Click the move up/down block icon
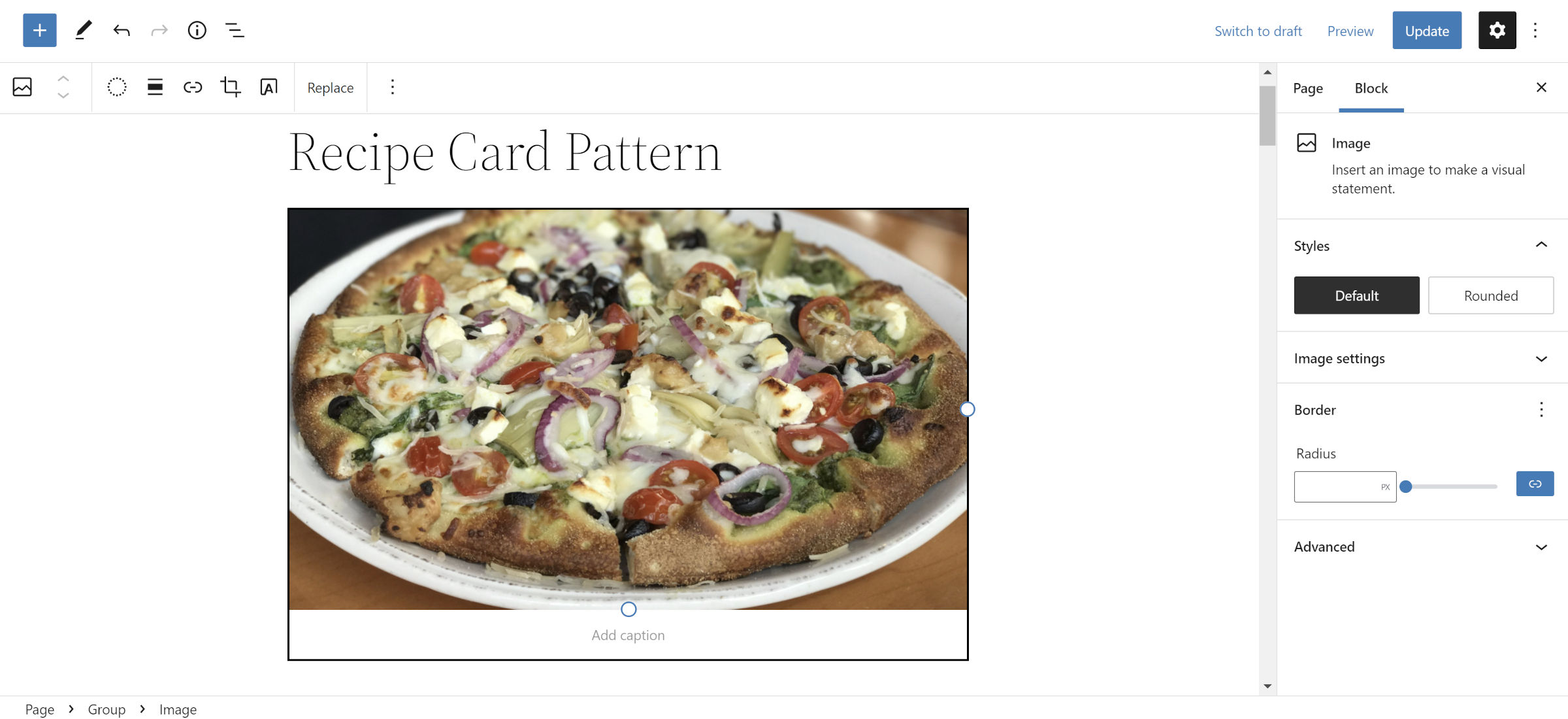The image size is (1568, 719). point(62,87)
